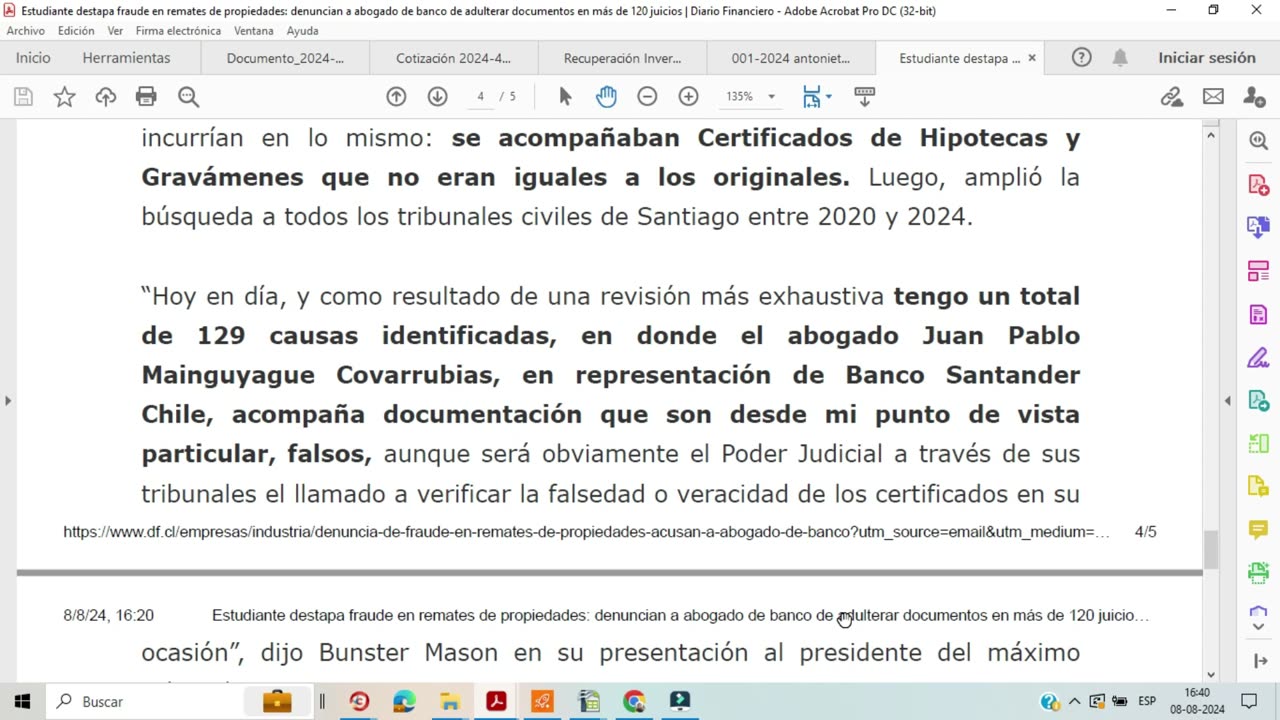Click the page number field
Viewport: 1280px width, 720px height.
(x=481, y=97)
